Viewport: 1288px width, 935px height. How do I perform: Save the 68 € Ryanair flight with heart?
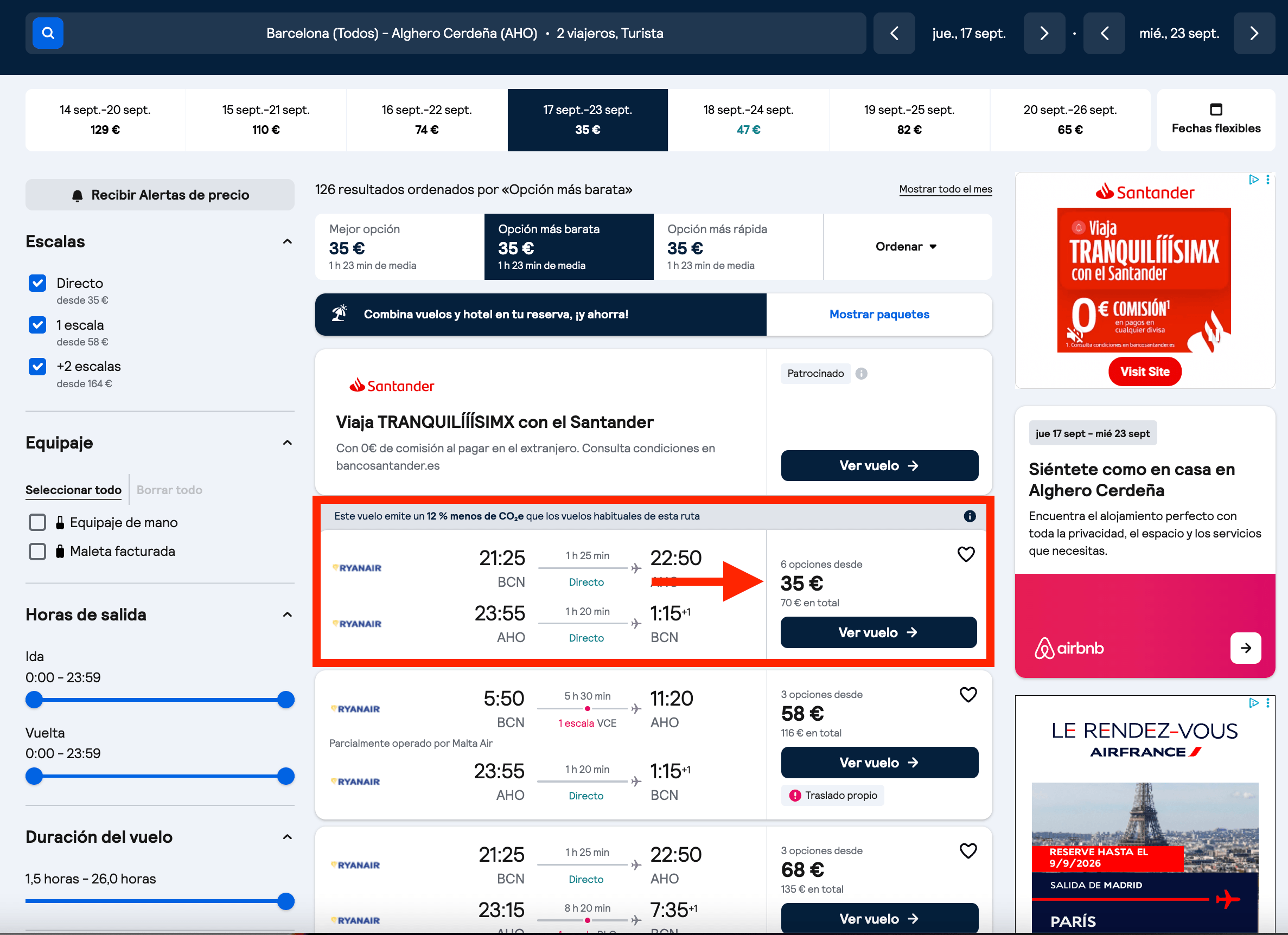[x=968, y=851]
